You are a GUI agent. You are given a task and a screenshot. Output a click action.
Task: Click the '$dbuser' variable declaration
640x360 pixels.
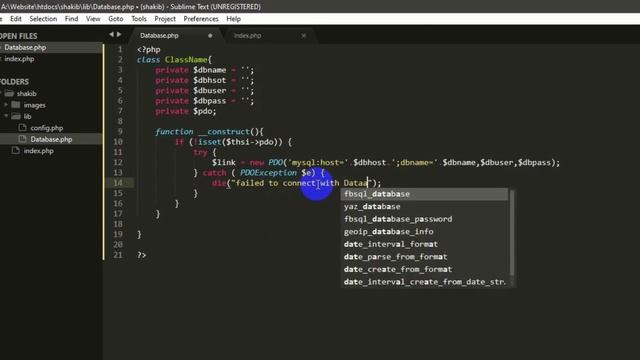click(x=209, y=91)
